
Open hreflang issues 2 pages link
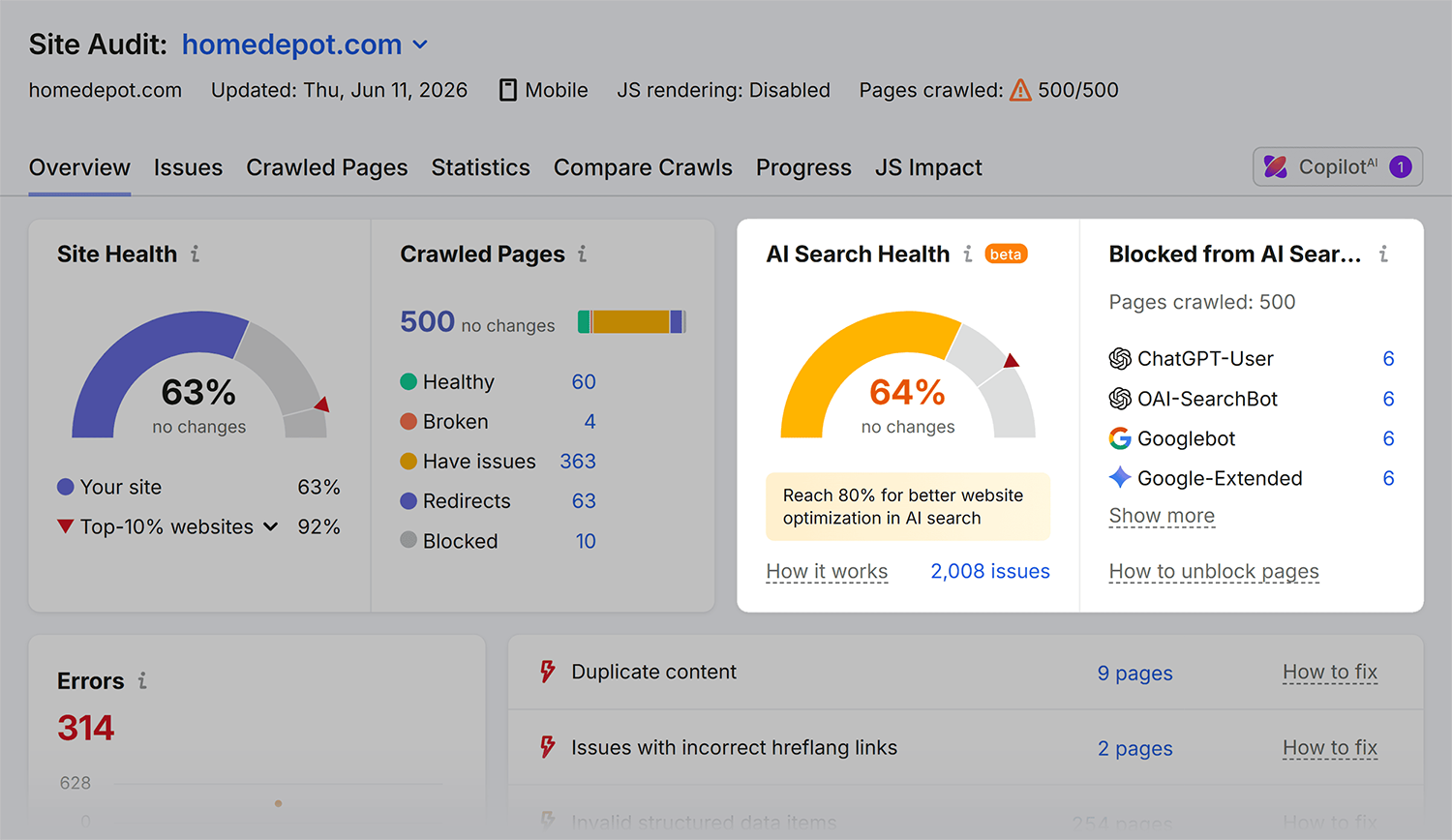coord(1134,748)
